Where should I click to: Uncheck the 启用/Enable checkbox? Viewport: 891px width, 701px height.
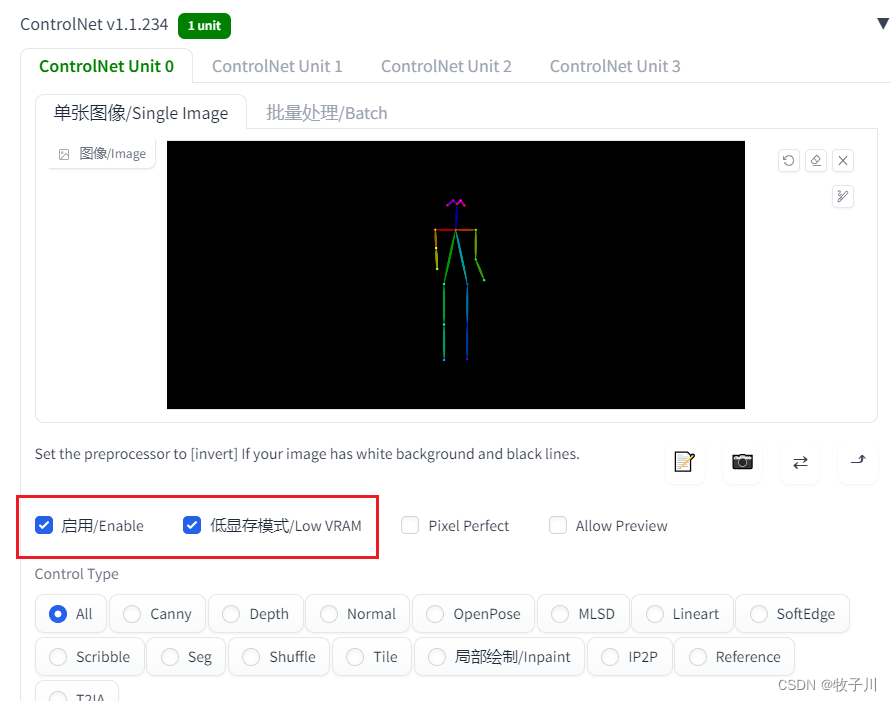pyautogui.click(x=44, y=525)
